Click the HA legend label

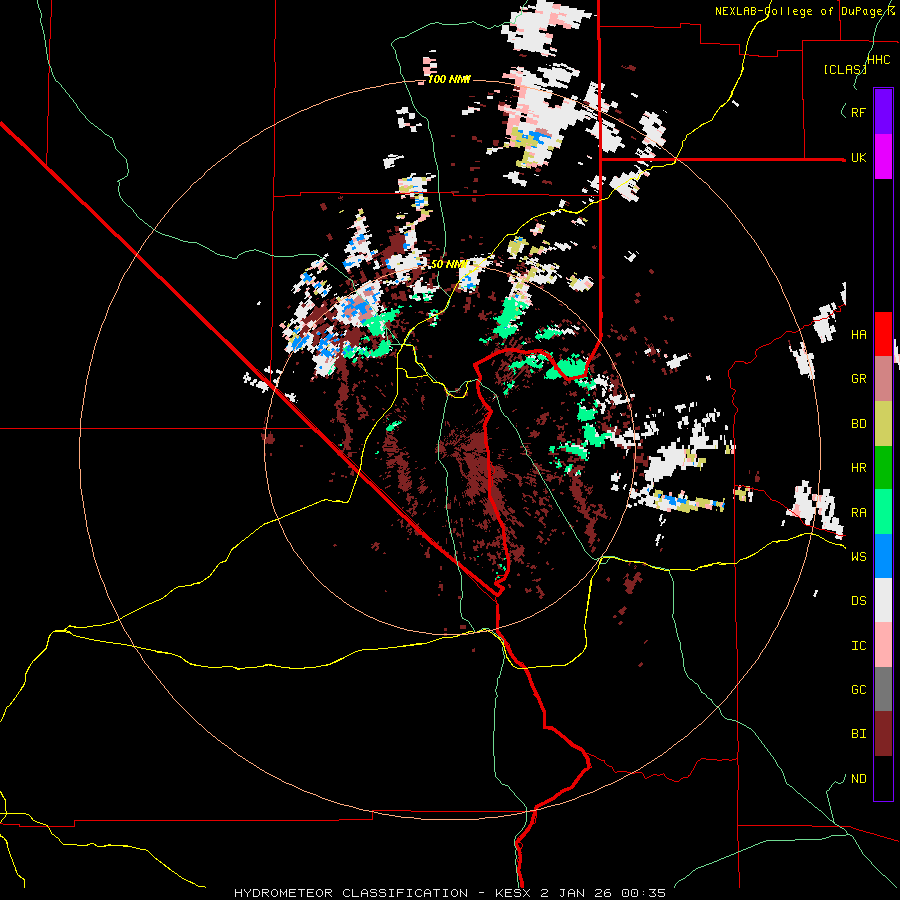coord(858,335)
